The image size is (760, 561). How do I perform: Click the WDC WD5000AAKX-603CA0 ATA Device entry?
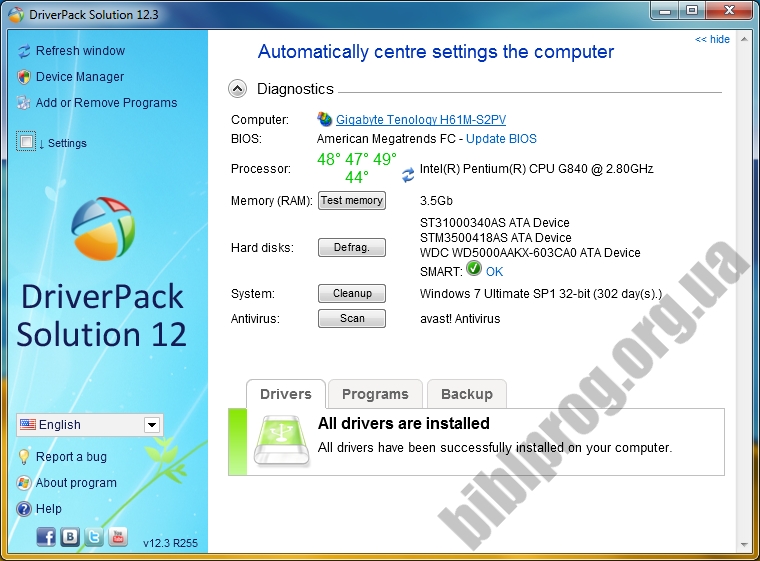click(530, 253)
